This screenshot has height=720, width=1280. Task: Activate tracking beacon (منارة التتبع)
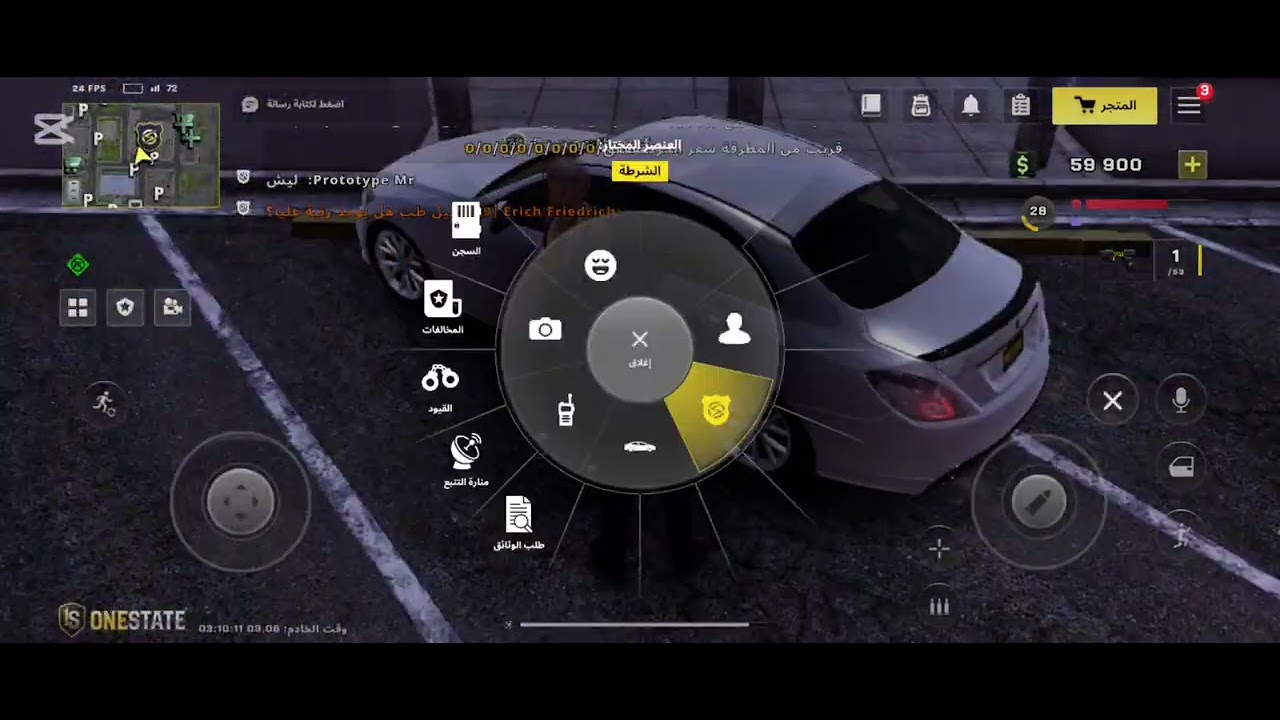pos(466,460)
